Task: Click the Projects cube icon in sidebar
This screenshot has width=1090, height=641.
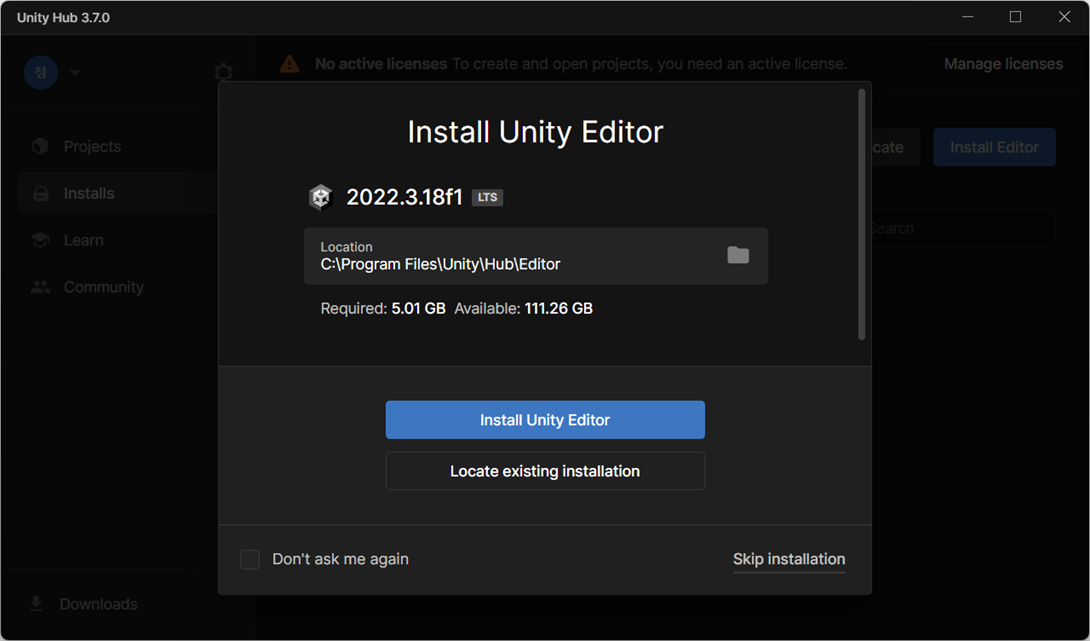Action: pos(40,146)
